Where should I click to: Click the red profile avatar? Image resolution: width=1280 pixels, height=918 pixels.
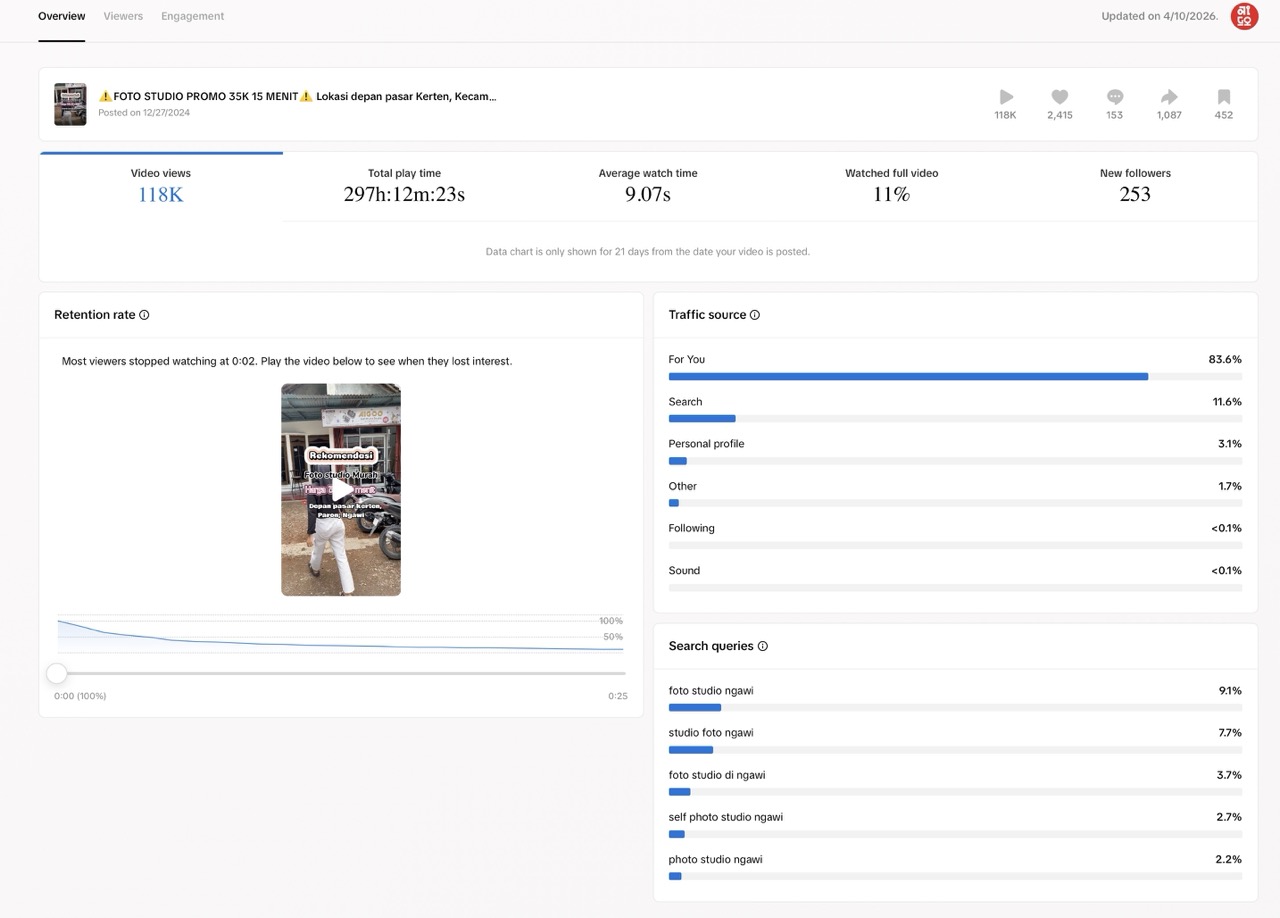tap(1244, 16)
